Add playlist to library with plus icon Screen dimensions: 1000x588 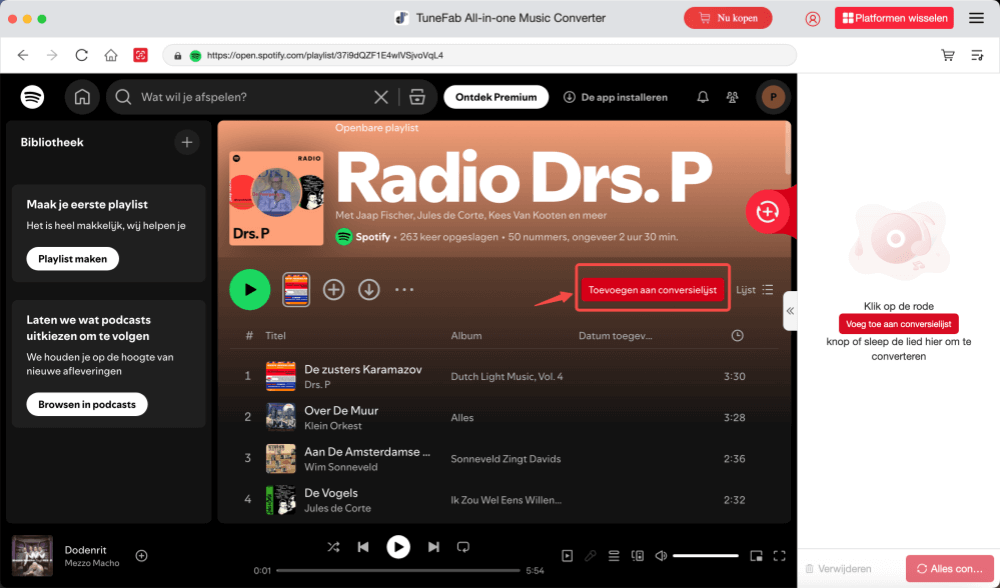[334, 290]
